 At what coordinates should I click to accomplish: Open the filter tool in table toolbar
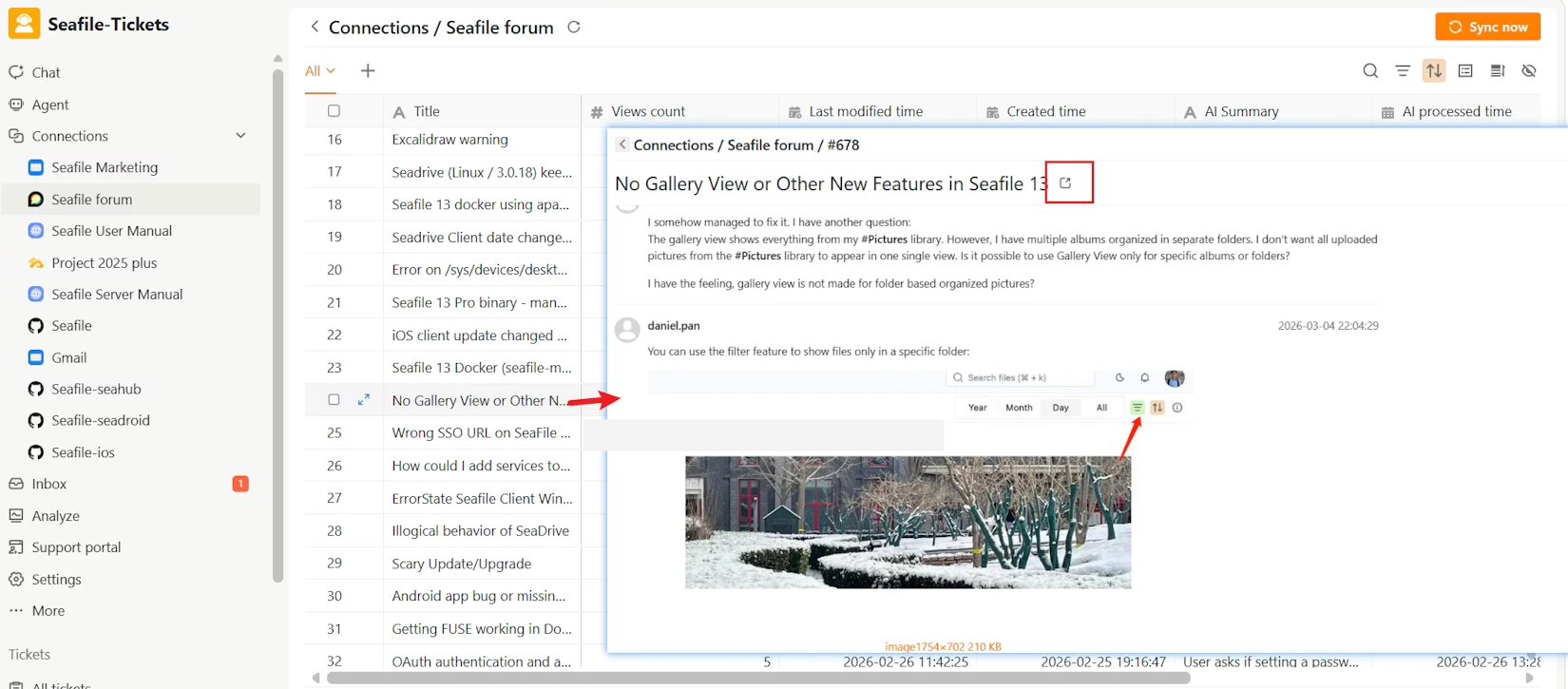tap(1403, 70)
